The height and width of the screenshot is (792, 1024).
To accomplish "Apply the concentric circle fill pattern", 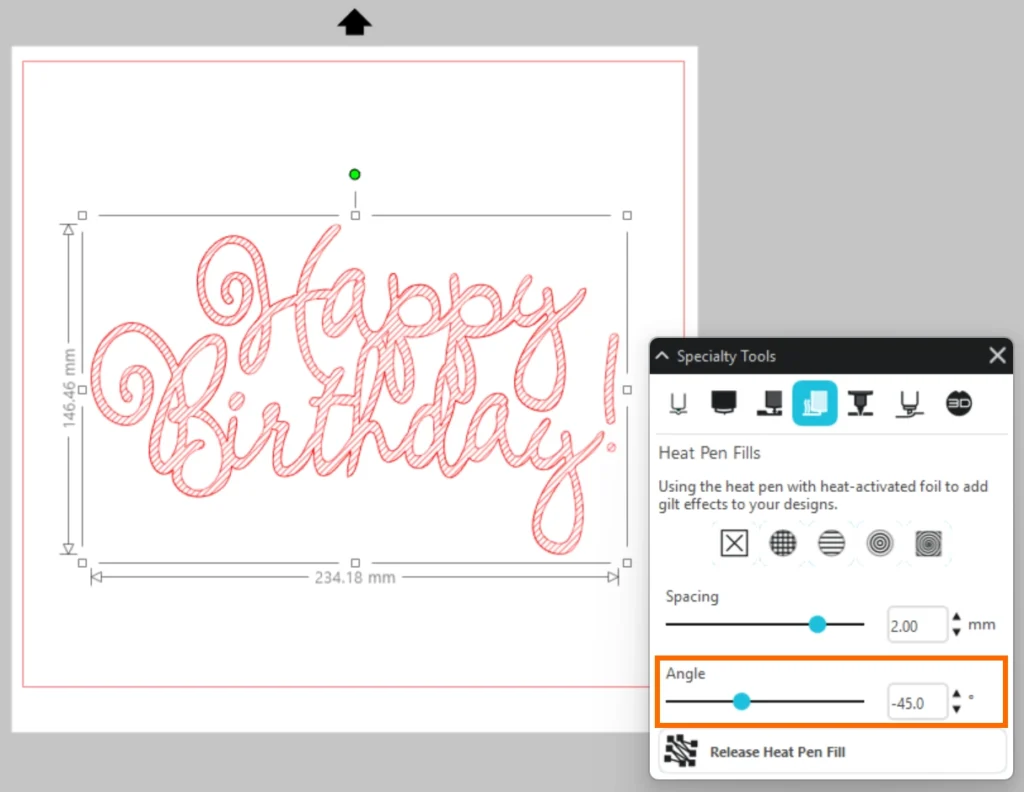I will point(880,543).
